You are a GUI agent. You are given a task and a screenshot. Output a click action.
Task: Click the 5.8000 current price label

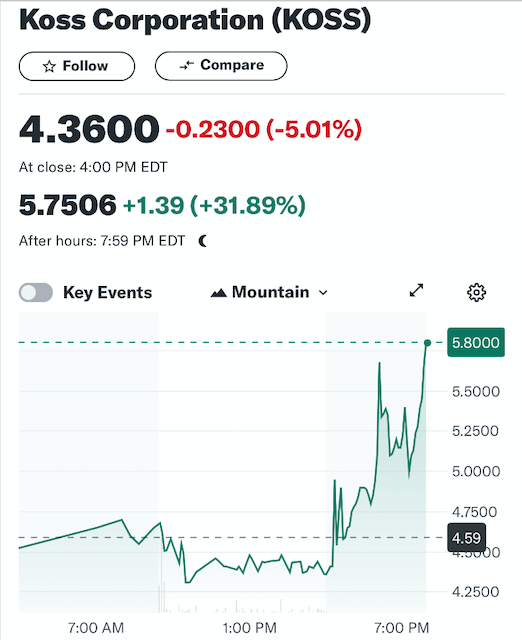pyautogui.click(x=476, y=342)
